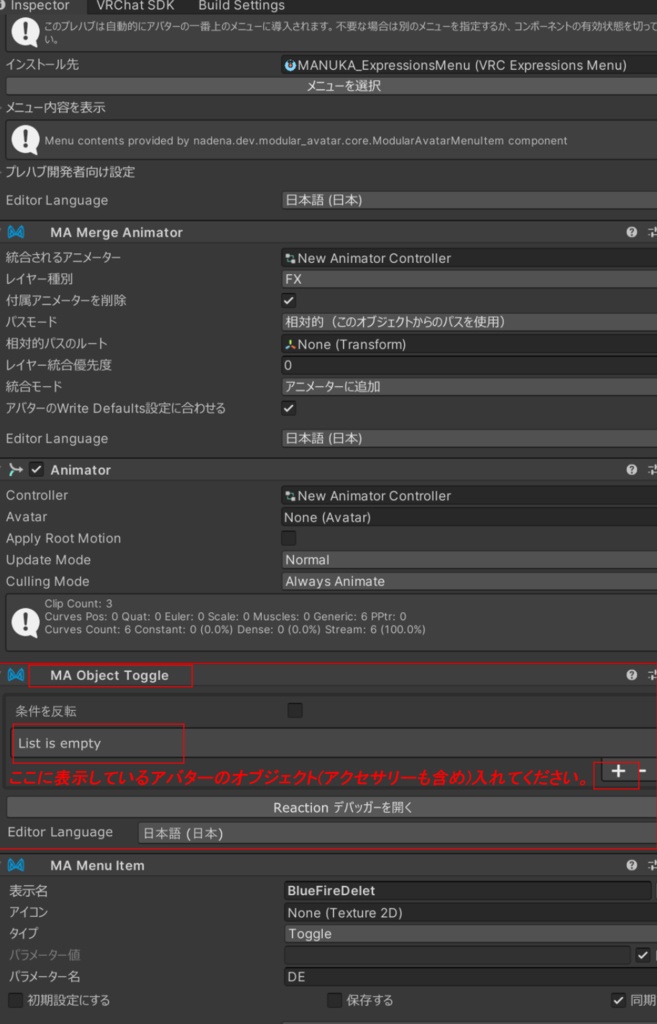657x1024 pixels.
Task: Click the List is empty text
Action: click(x=59, y=743)
